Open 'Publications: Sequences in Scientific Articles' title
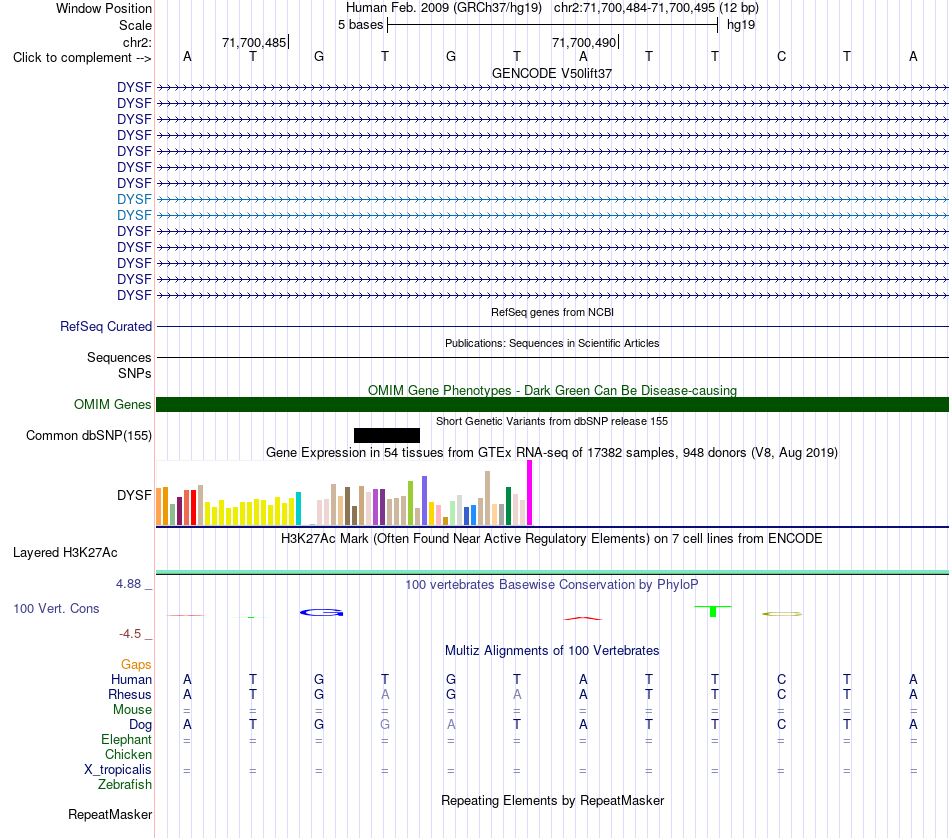Viewport: 950px width, 838px height. coord(552,343)
